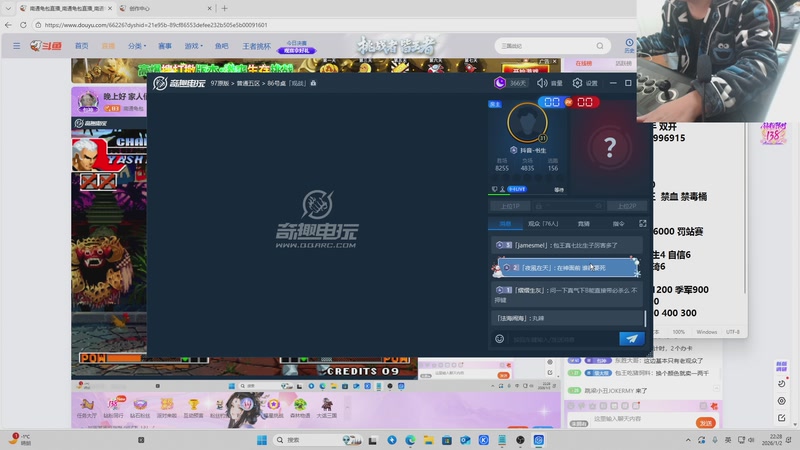Switch to 观众 [76人] audience tab
This screenshot has height=450, width=800.
pos(543,223)
